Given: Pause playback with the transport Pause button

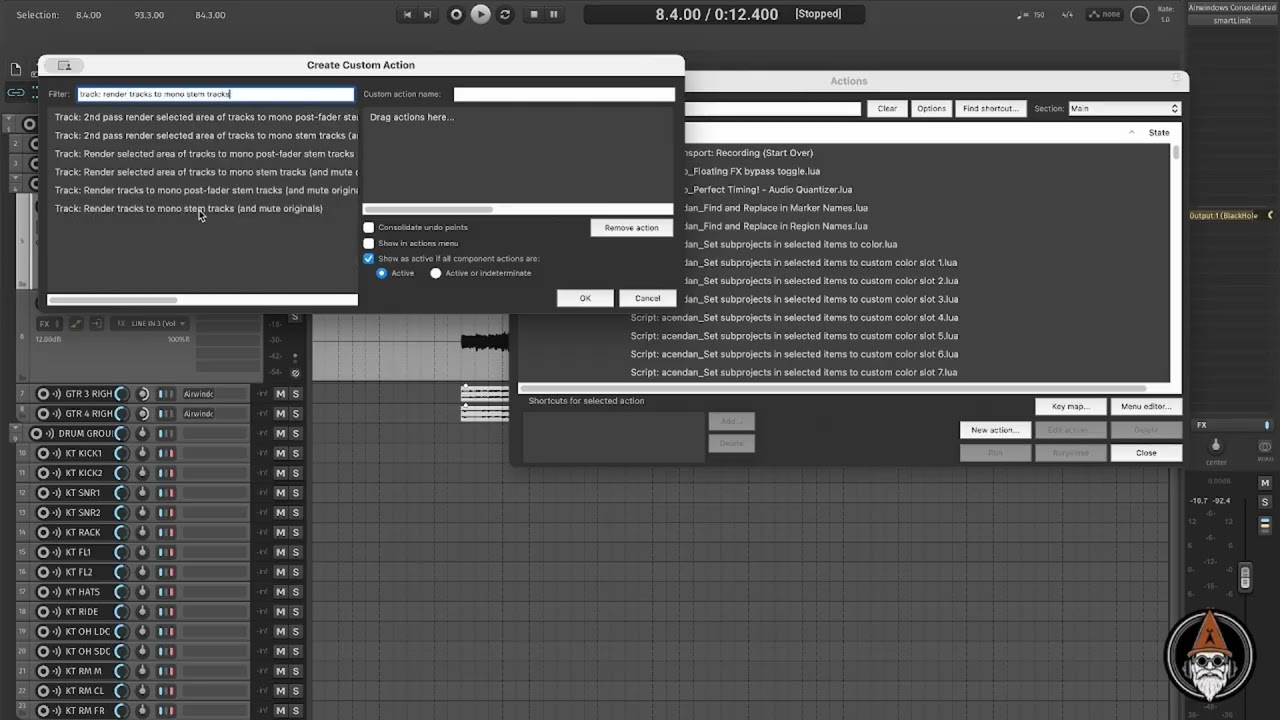Looking at the screenshot, I should 554,14.
